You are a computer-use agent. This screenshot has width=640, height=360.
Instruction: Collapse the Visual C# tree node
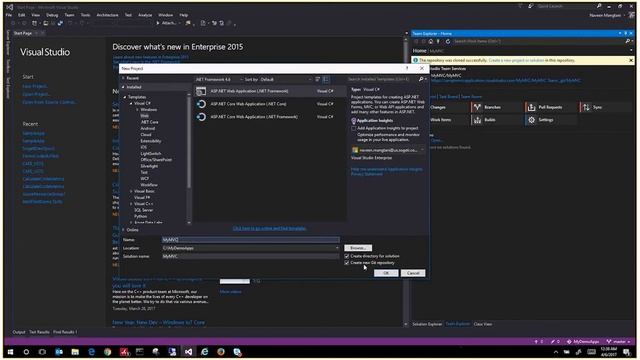[x=131, y=103]
